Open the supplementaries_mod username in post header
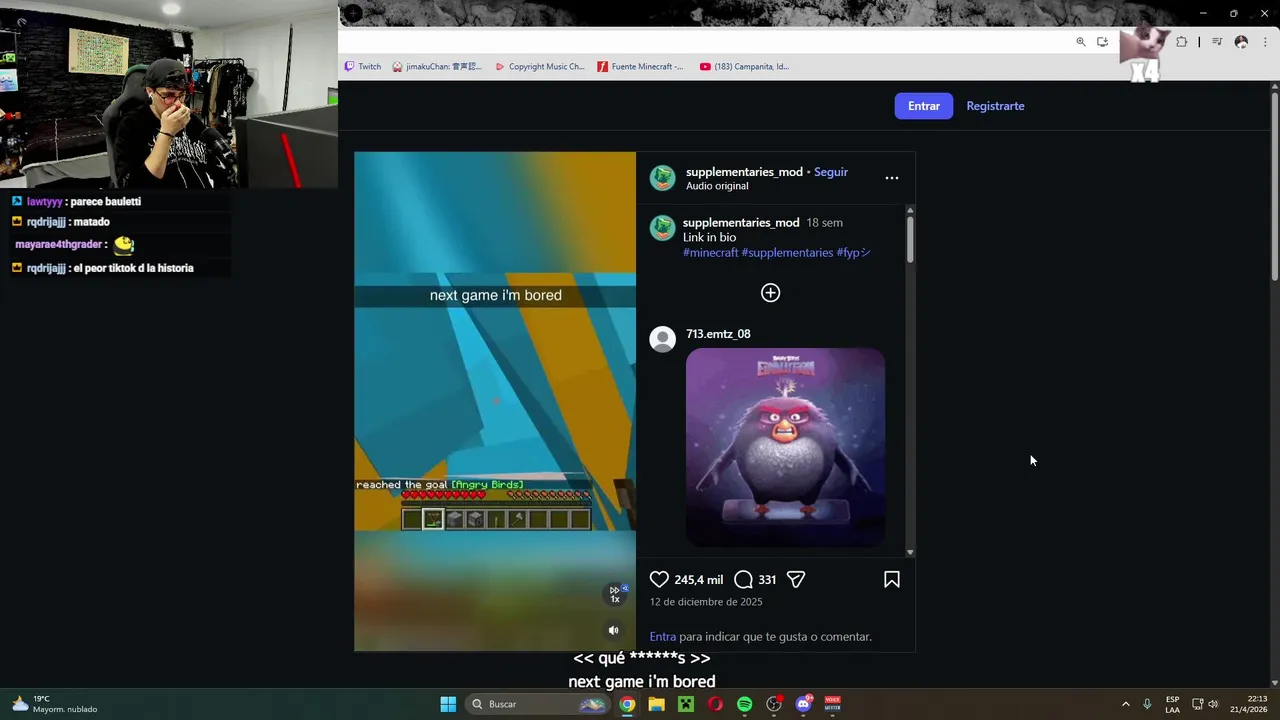Image resolution: width=1280 pixels, height=720 pixels. [744, 172]
